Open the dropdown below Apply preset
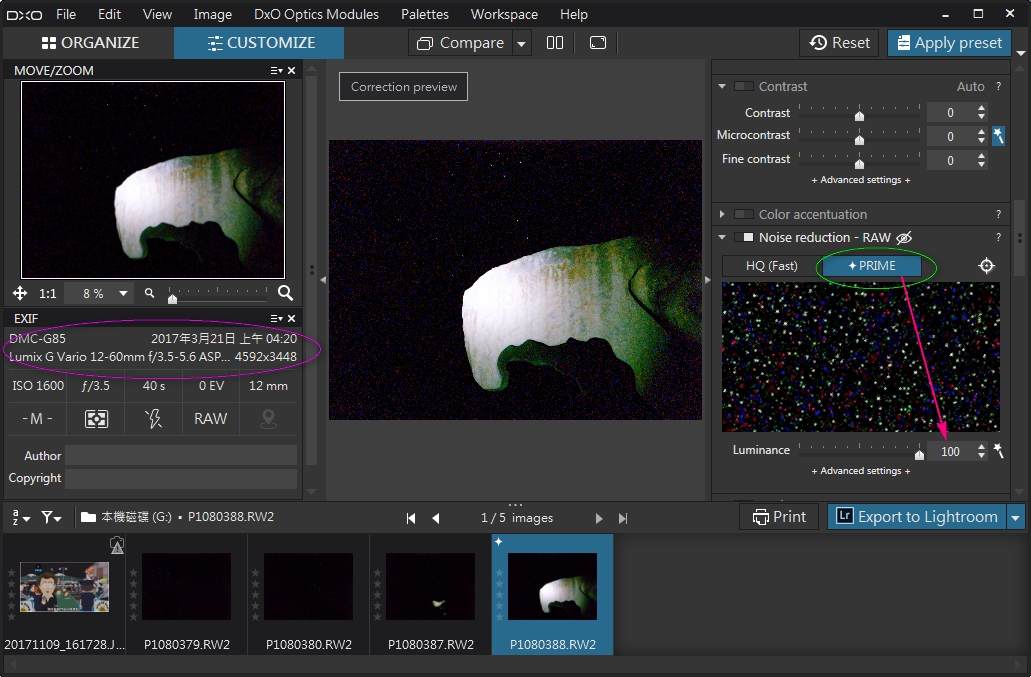Screen dimensions: 1031x677 coord(1021,53)
